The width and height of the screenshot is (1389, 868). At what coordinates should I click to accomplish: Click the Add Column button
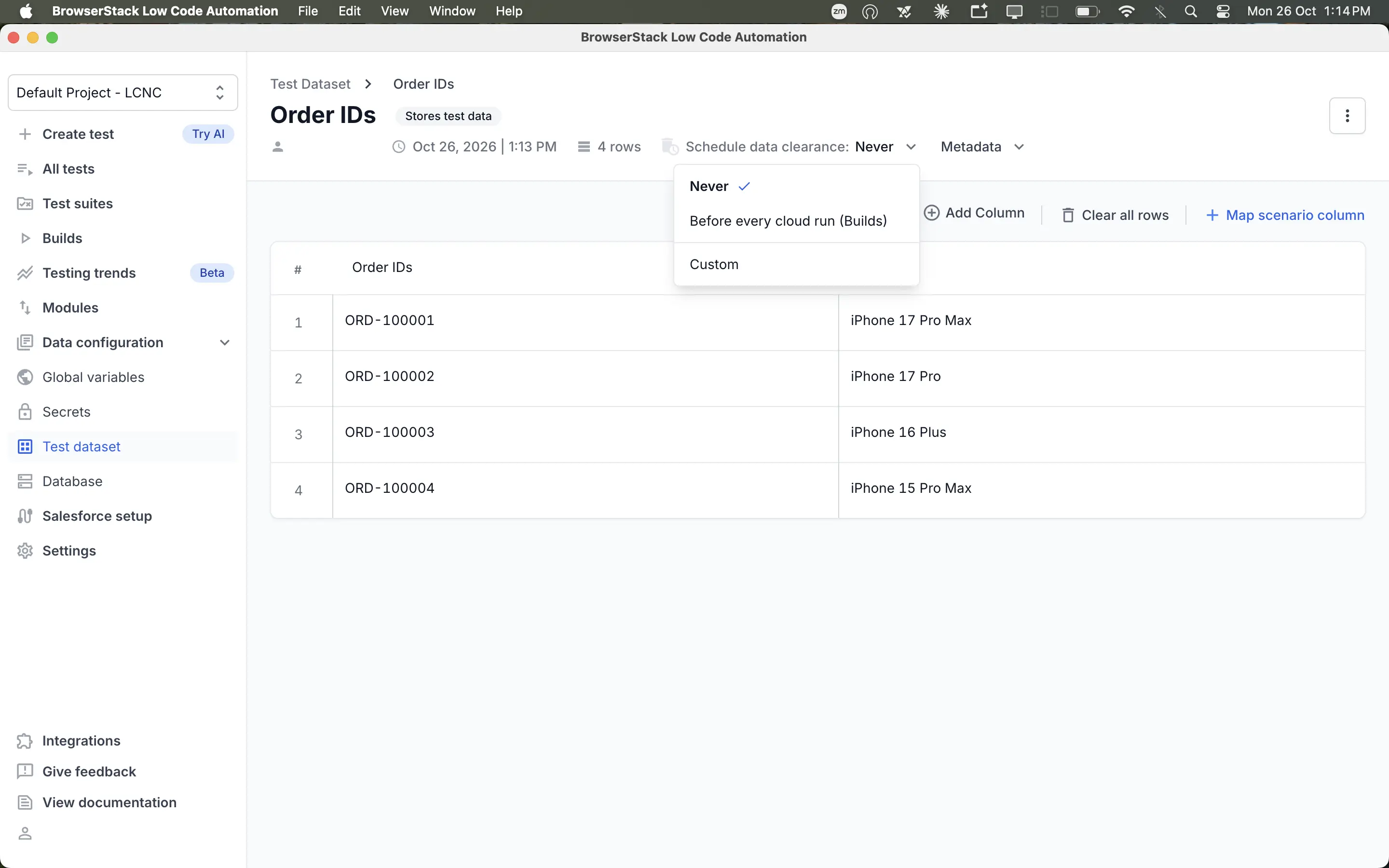[x=974, y=213]
